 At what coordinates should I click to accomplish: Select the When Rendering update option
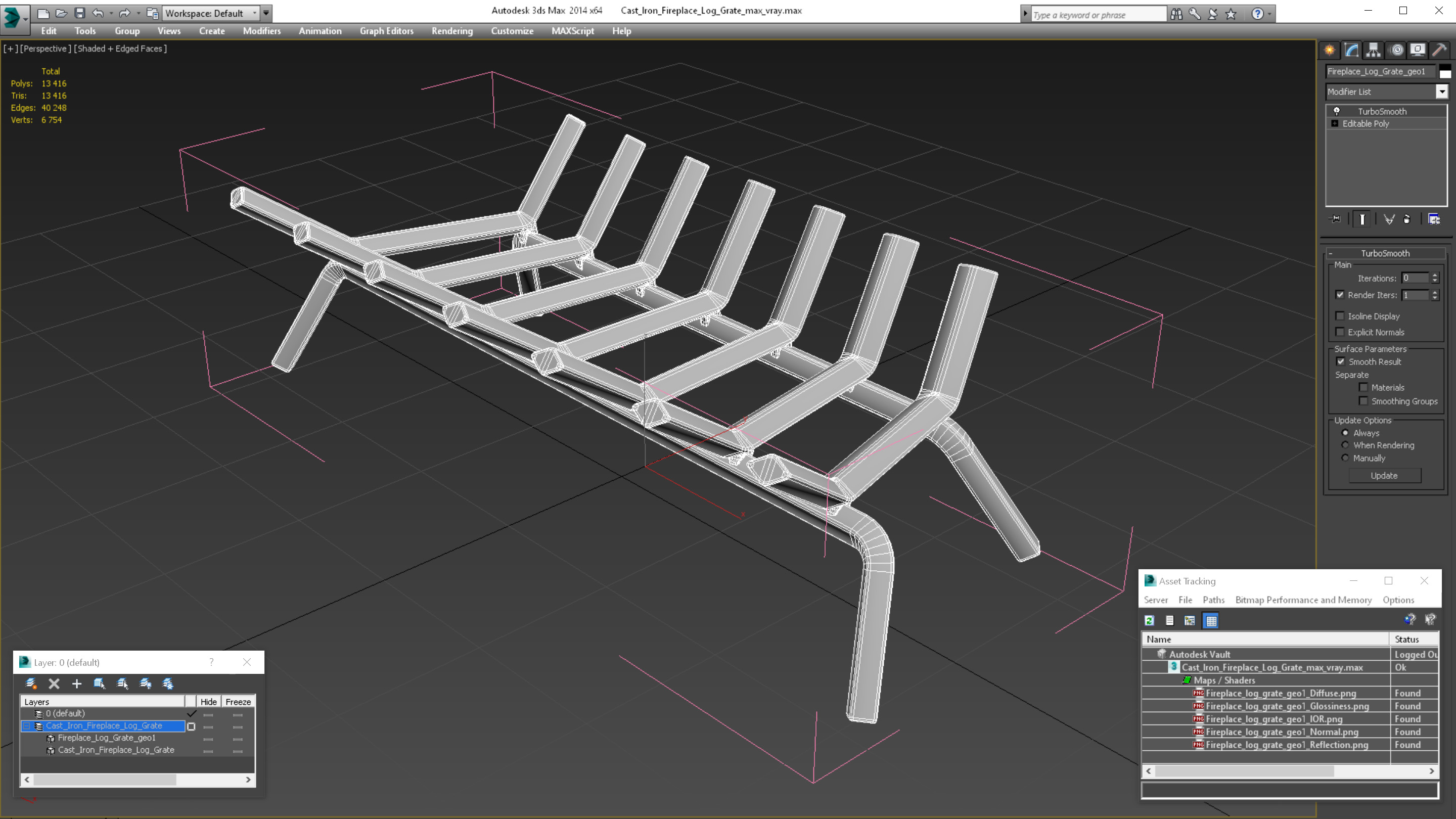coord(1345,445)
